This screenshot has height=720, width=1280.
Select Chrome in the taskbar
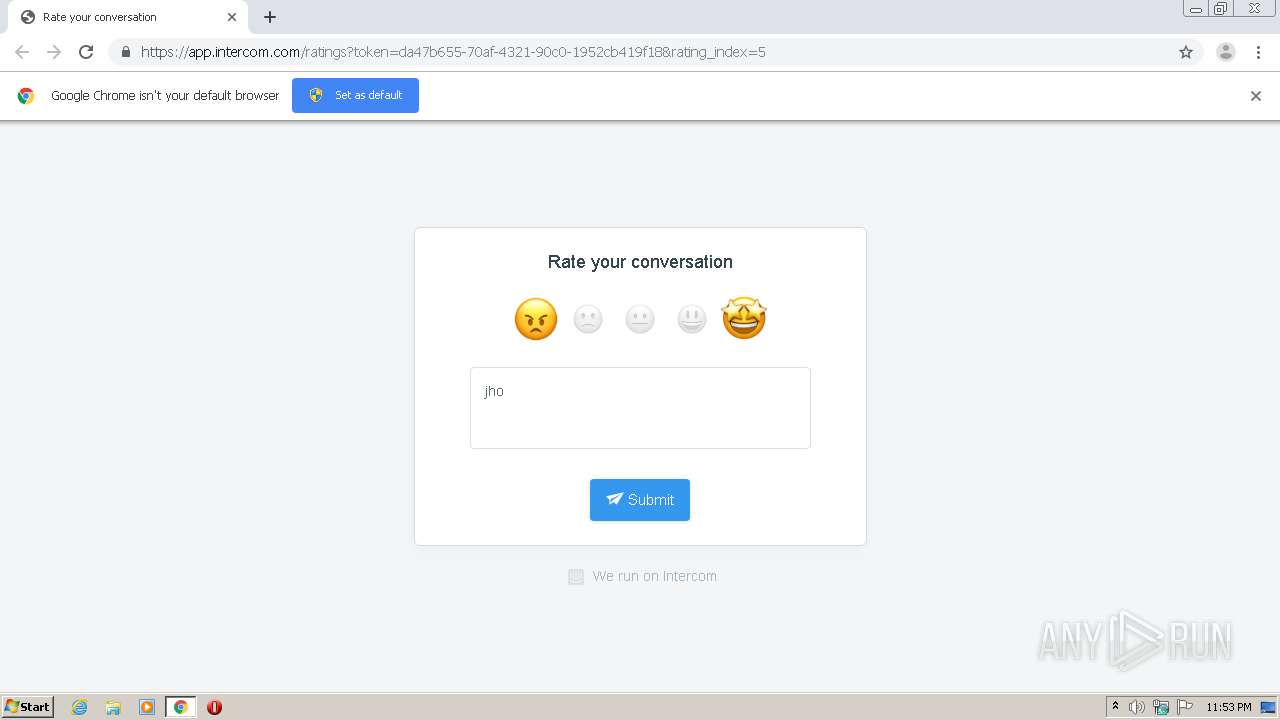(180, 707)
